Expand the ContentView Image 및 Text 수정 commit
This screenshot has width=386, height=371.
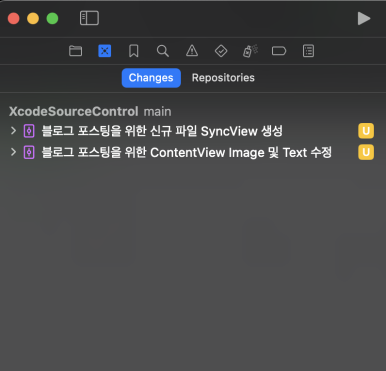tap(13, 152)
